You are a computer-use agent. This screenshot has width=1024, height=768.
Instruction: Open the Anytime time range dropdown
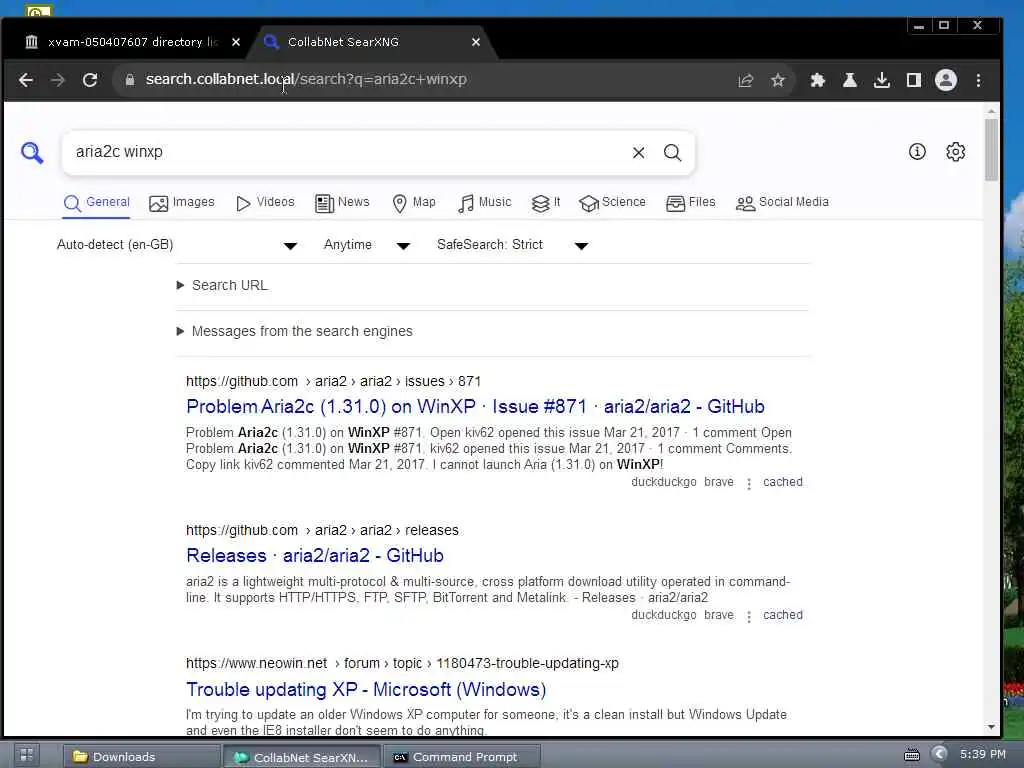pyautogui.click(x=366, y=245)
